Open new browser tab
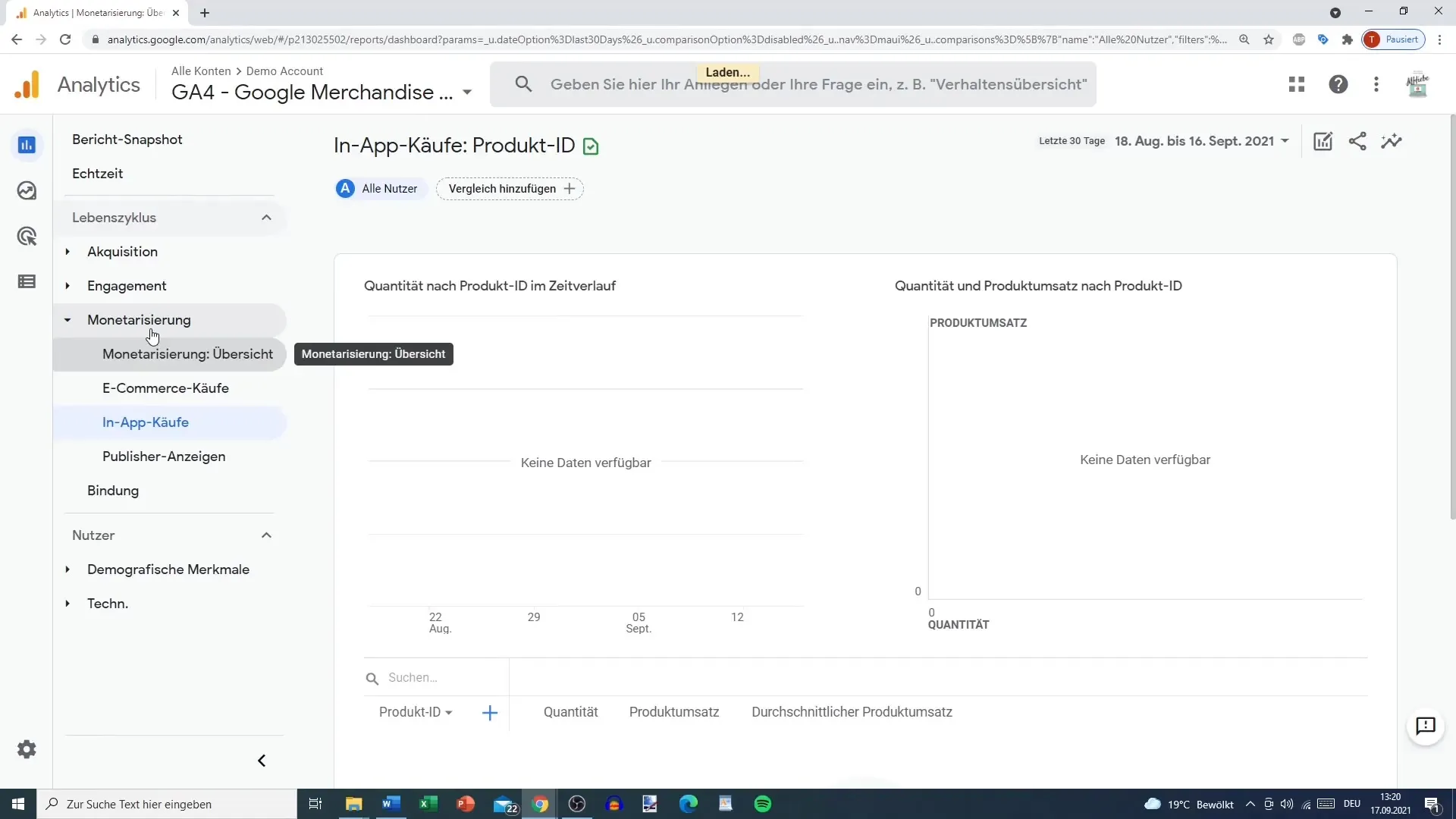Viewport: 1456px width, 819px height. [205, 13]
